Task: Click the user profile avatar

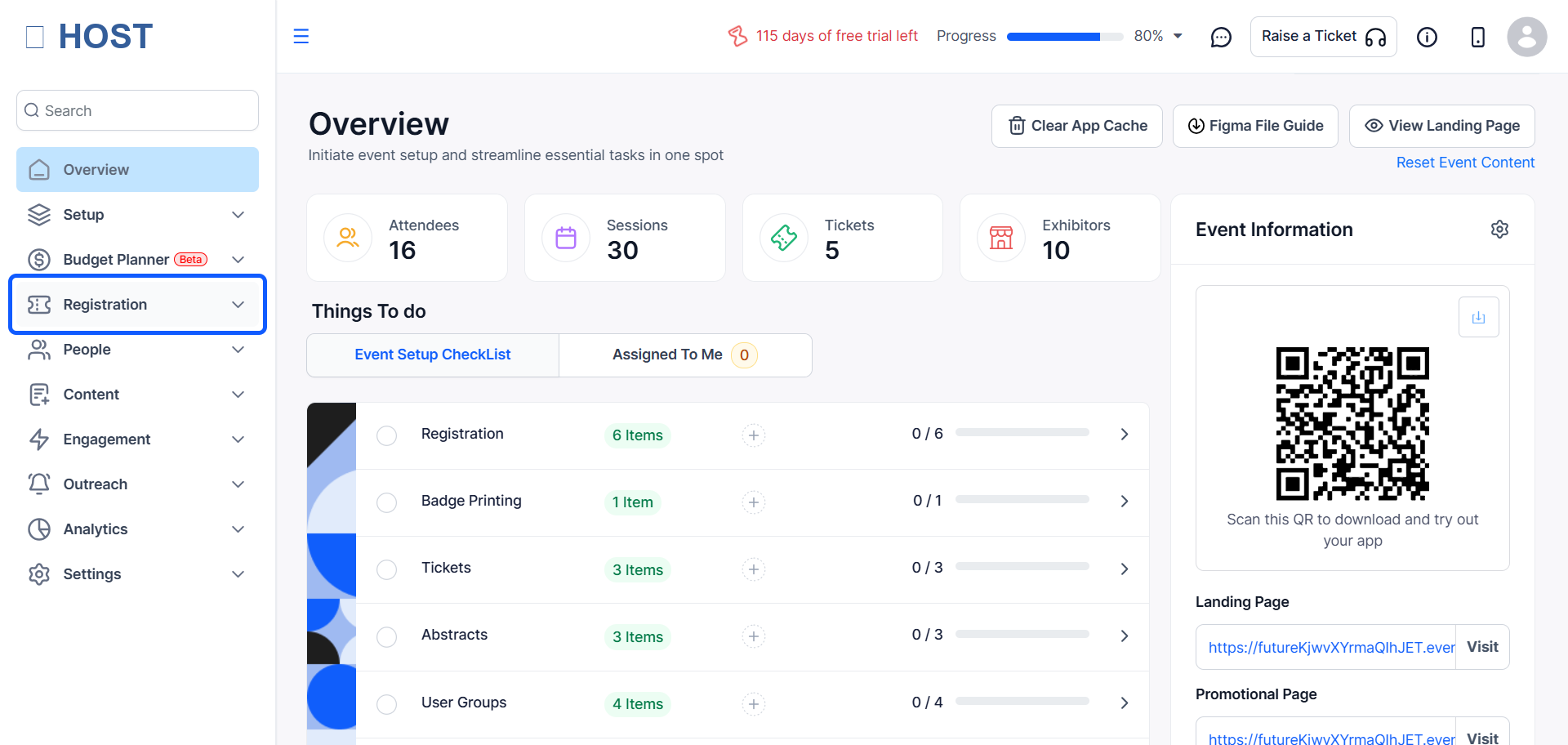Action: pos(1526,37)
